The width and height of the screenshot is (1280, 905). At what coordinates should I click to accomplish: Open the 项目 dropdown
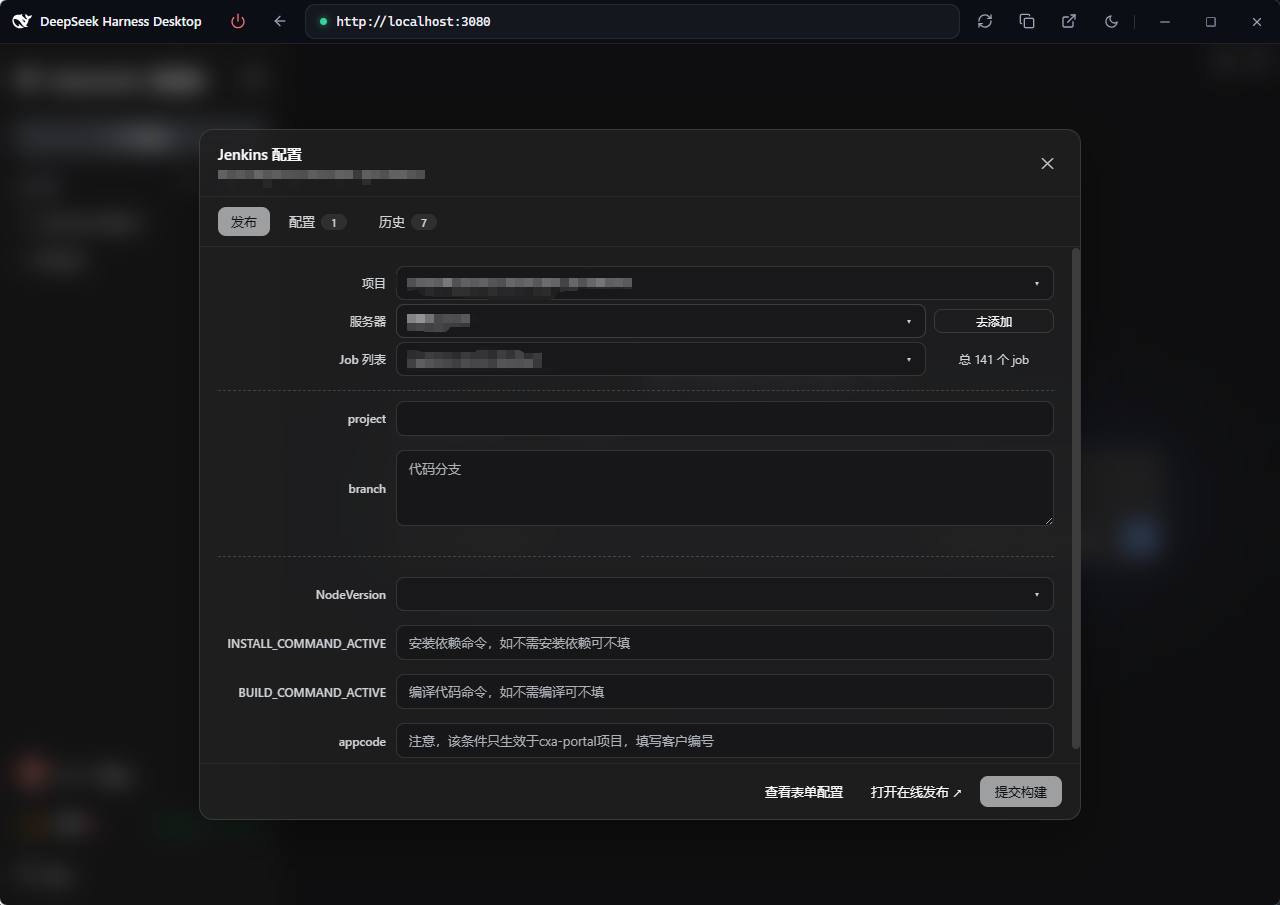tap(725, 283)
